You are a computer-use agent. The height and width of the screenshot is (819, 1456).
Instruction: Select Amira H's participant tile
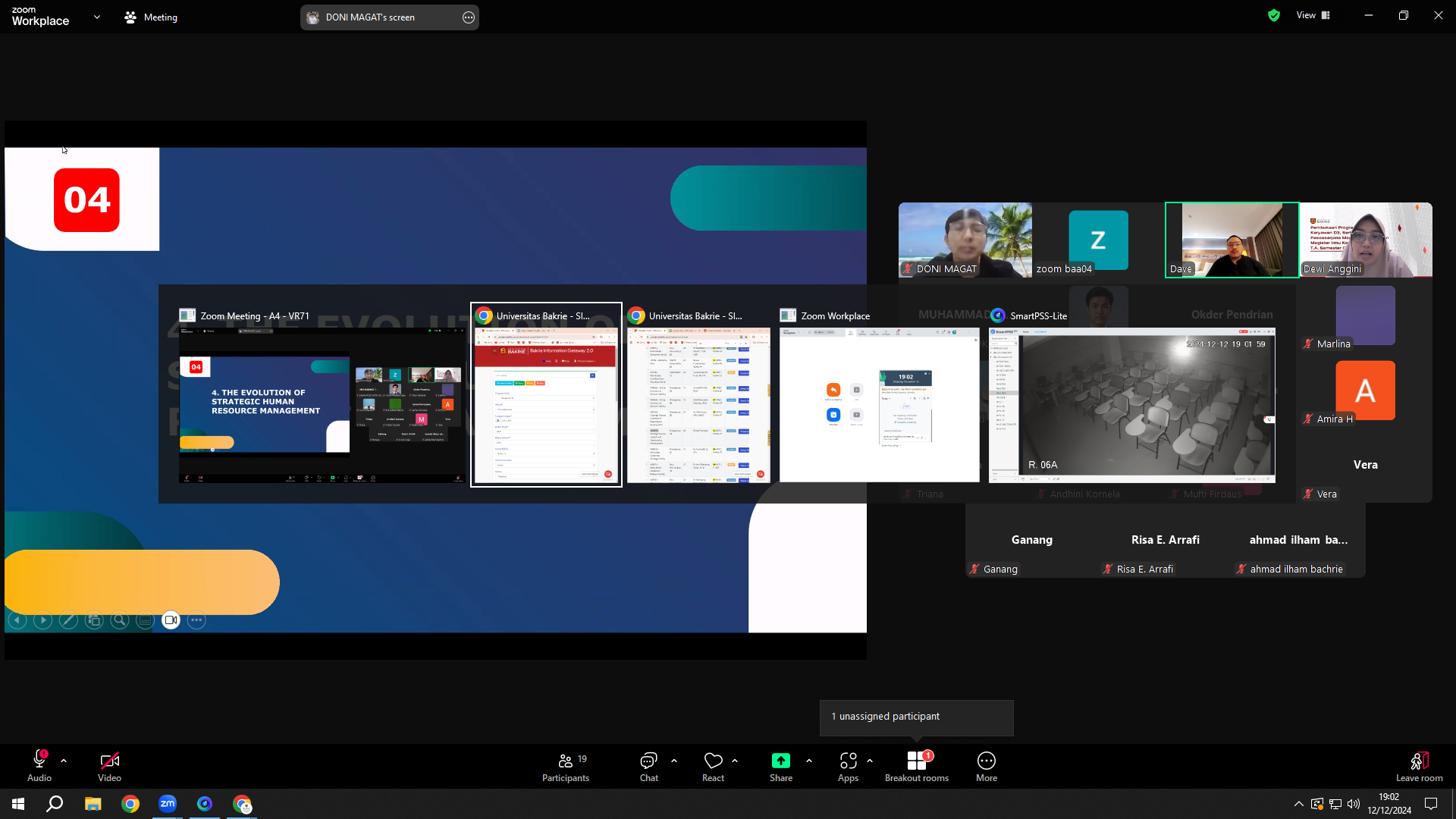(x=1365, y=390)
